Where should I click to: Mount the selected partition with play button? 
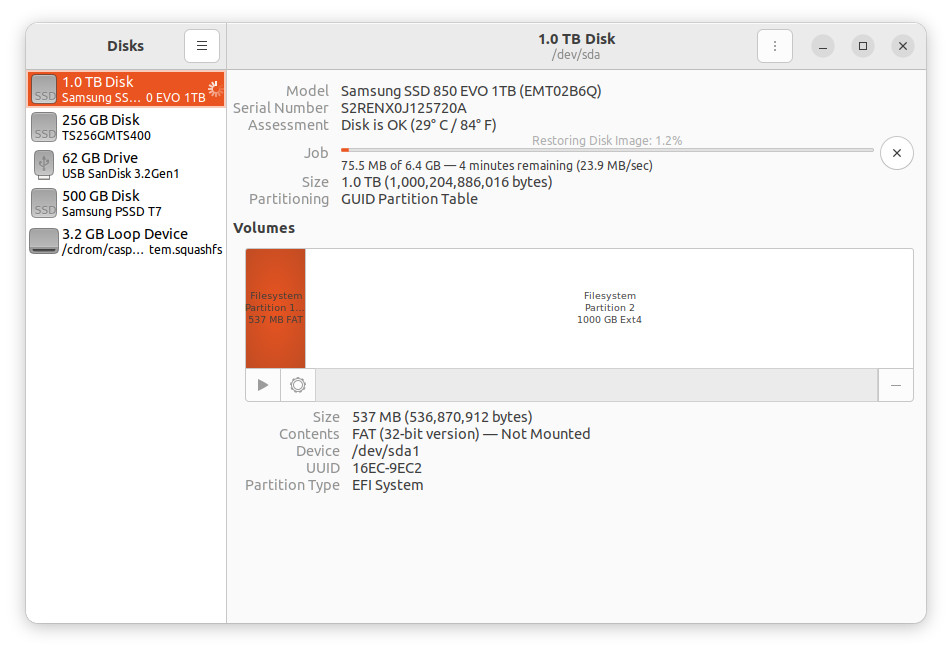pos(263,385)
